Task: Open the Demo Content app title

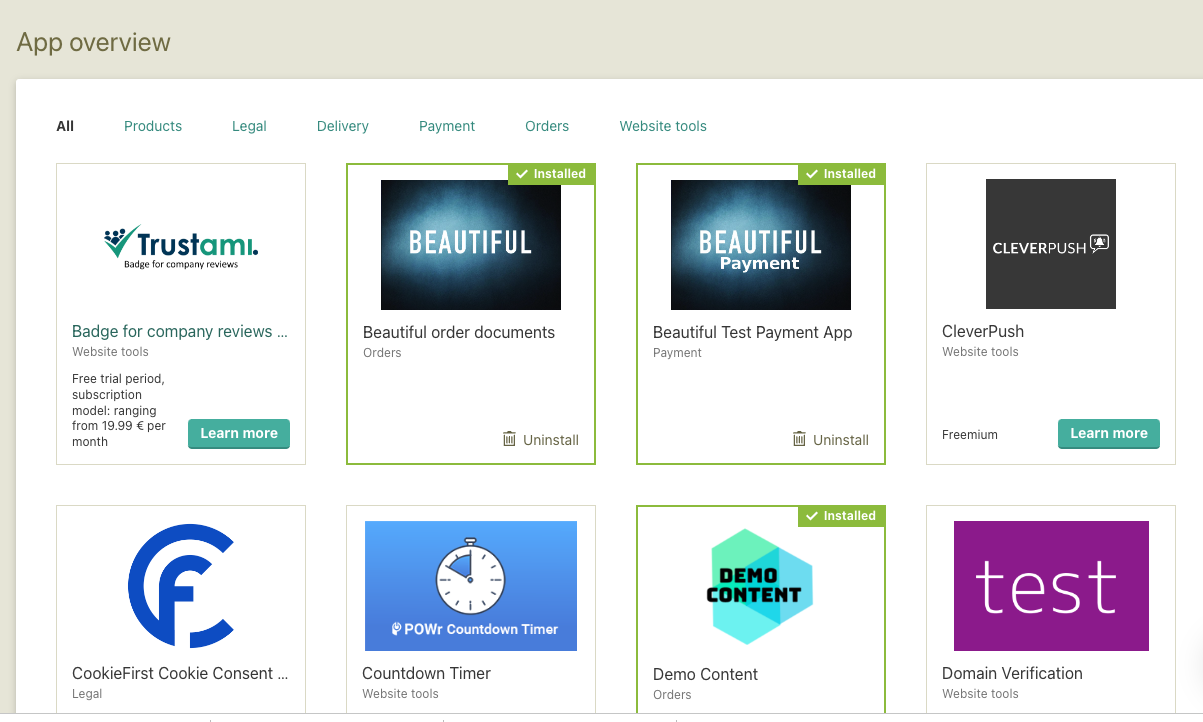Action: [x=706, y=674]
